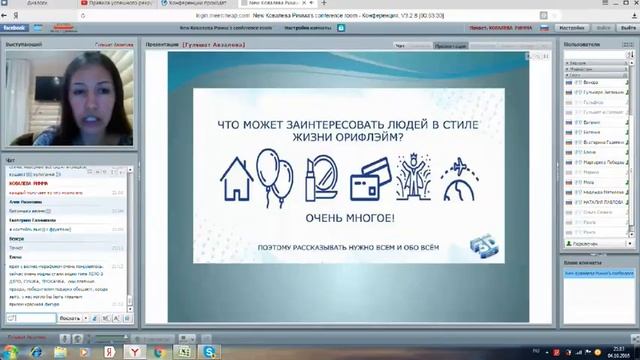
Task: Adjust the green volume slider
Action: (112, 337)
